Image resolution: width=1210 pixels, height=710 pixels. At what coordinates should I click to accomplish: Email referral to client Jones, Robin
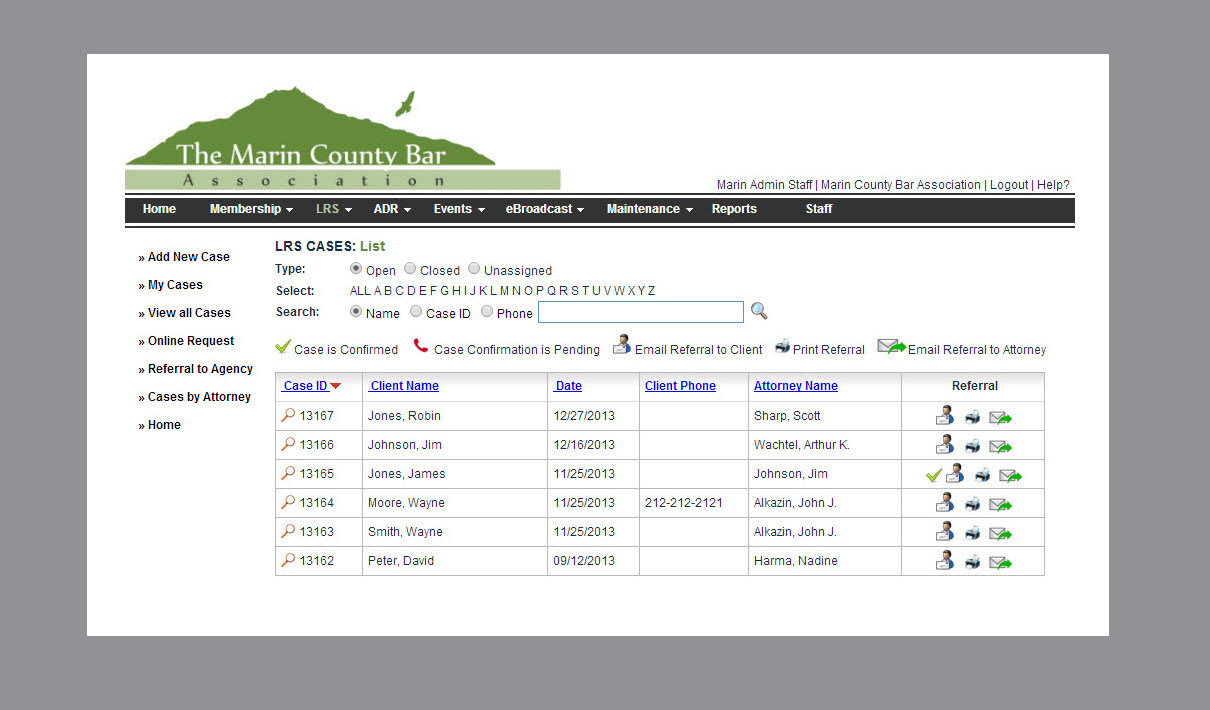pyautogui.click(x=945, y=416)
